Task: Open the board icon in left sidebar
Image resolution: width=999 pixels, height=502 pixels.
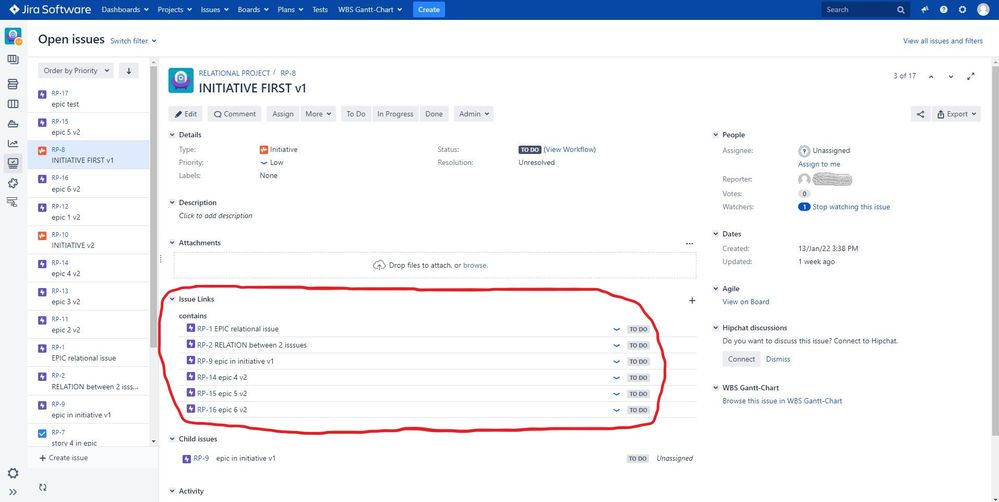Action: 13,60
